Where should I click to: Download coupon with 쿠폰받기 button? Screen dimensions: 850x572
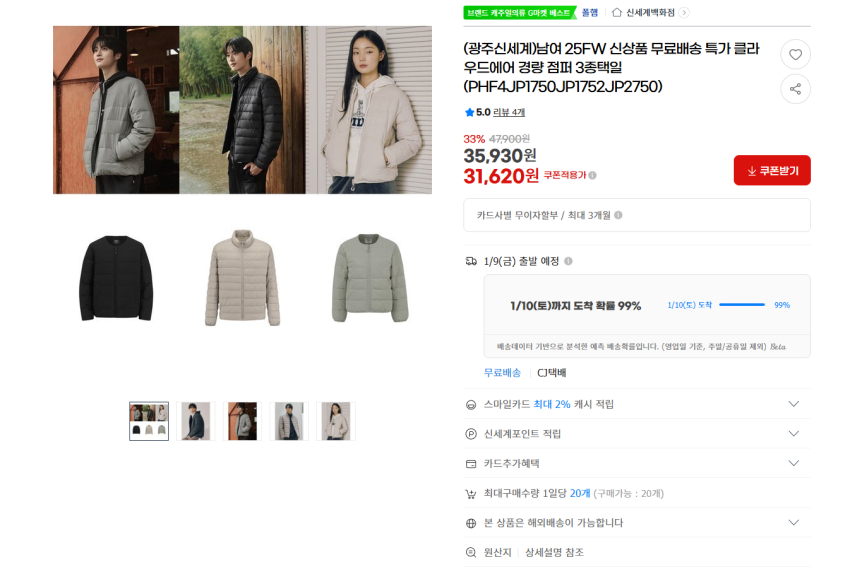772,170
